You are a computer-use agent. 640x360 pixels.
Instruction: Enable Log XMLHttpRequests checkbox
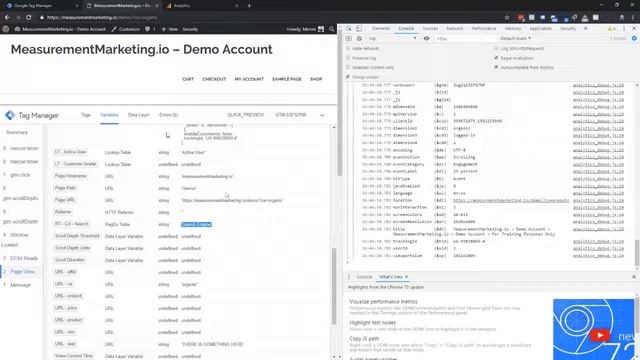pyautogui.click(x=496, y=48)
